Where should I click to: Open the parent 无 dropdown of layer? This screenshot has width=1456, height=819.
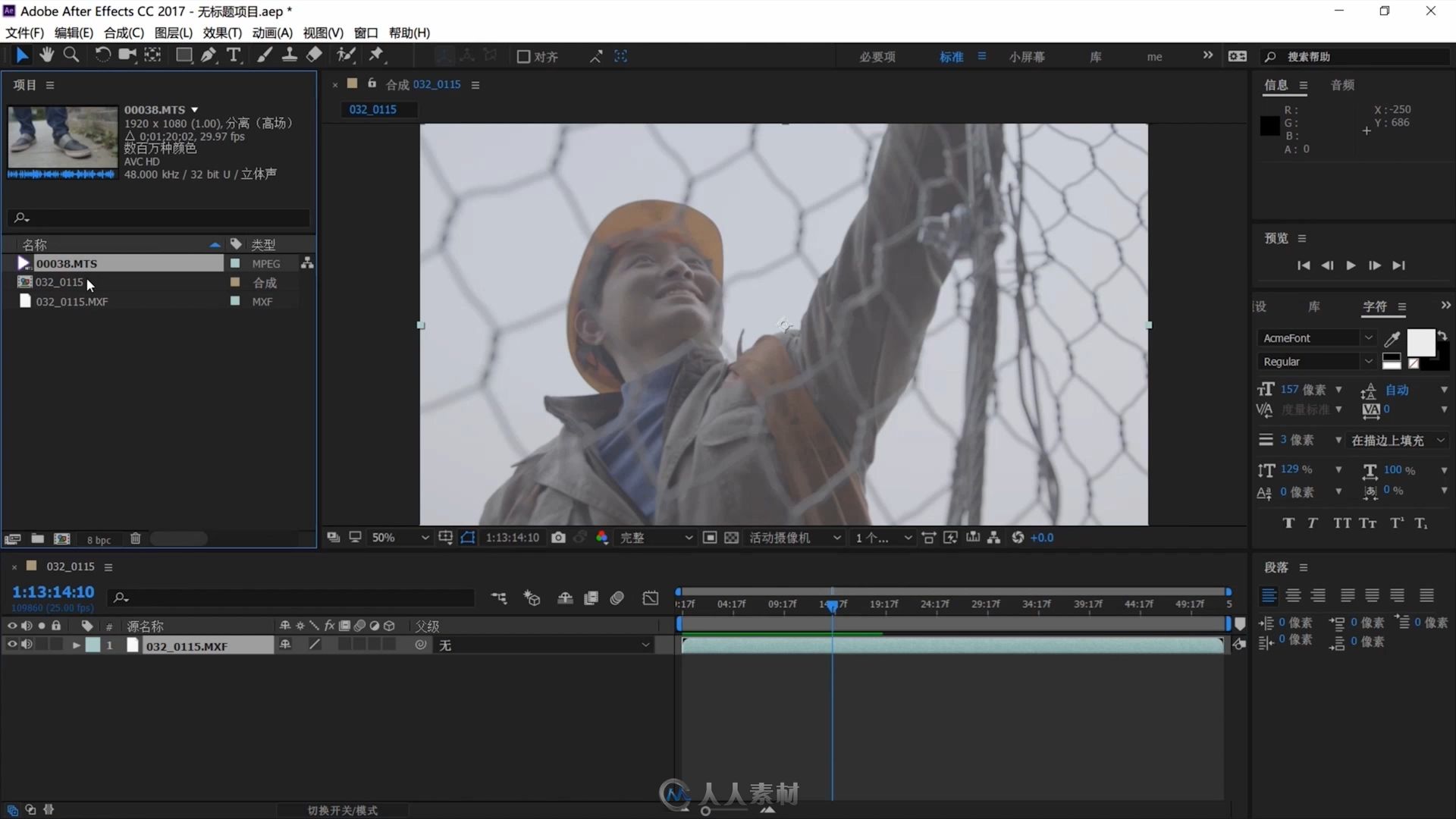[x=544, y=645]
